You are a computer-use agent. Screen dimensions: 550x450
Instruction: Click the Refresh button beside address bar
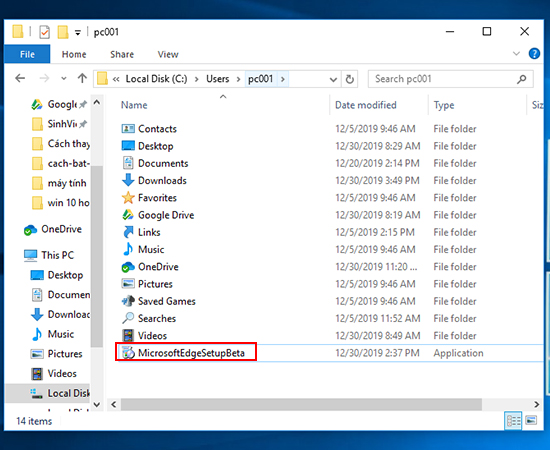350,79
